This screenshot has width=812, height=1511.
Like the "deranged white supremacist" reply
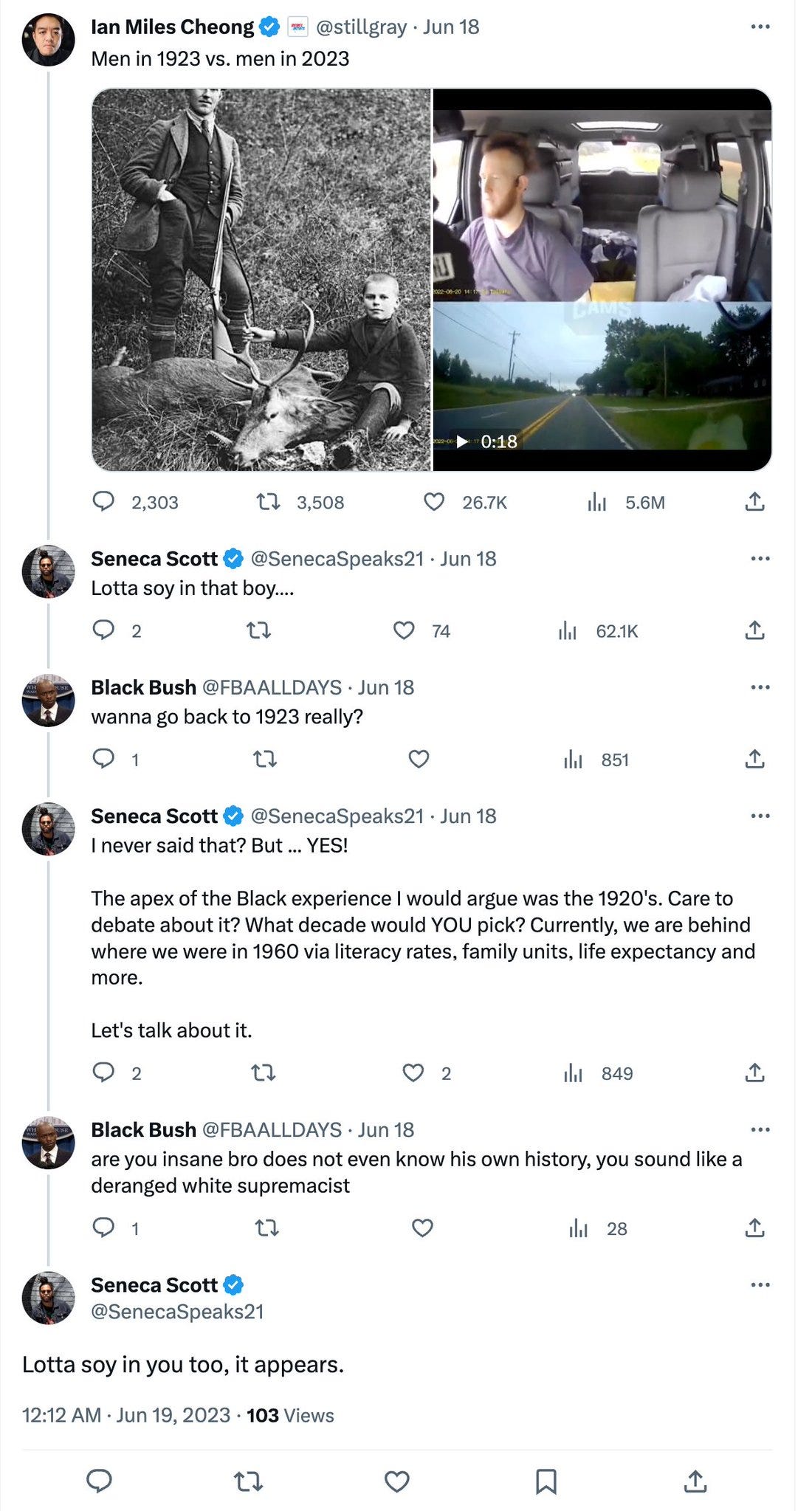(422, 1228)
